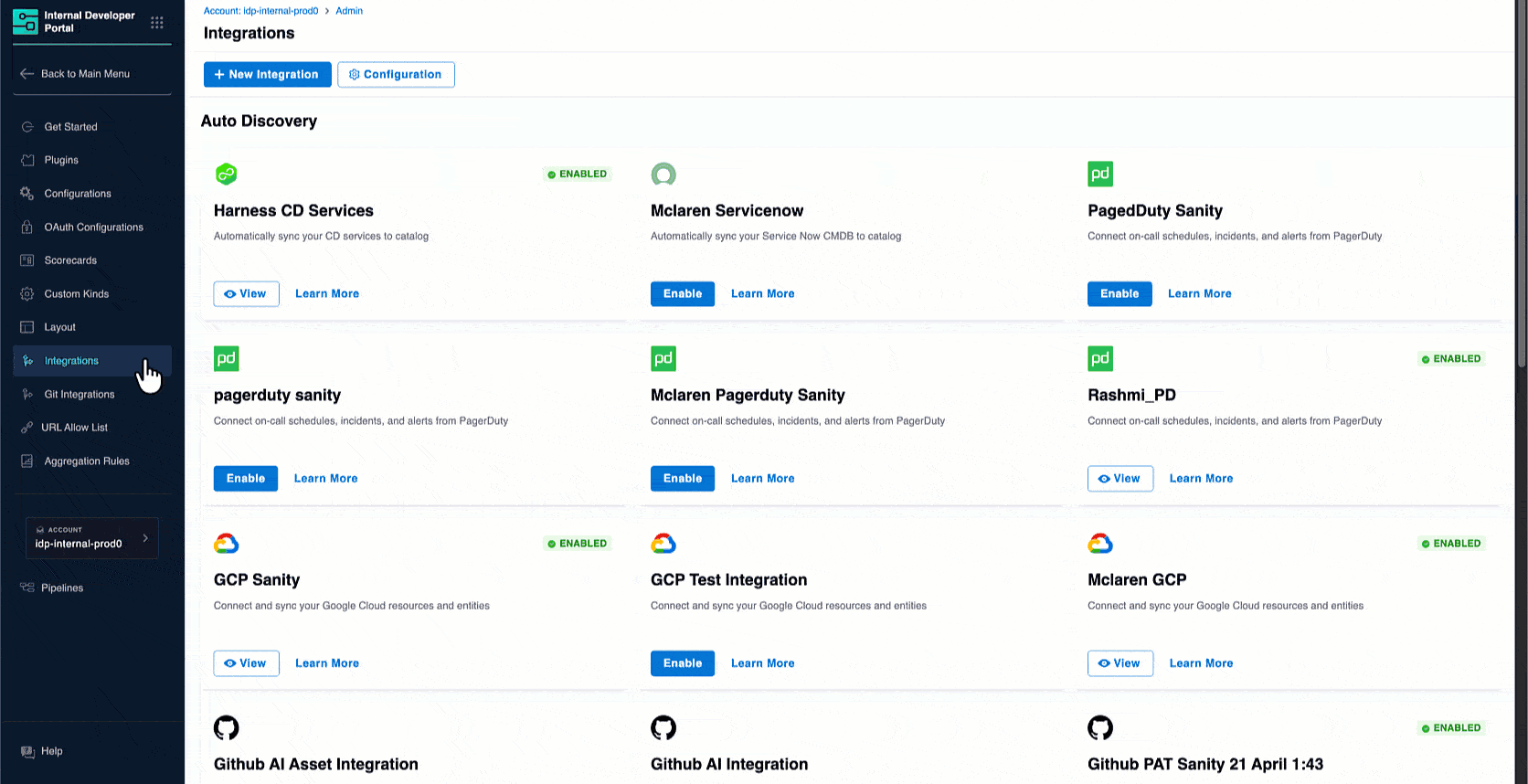The image size is (1528, 784).
Task: Click the Layout sidebar icon
Action: coord(27,327)
